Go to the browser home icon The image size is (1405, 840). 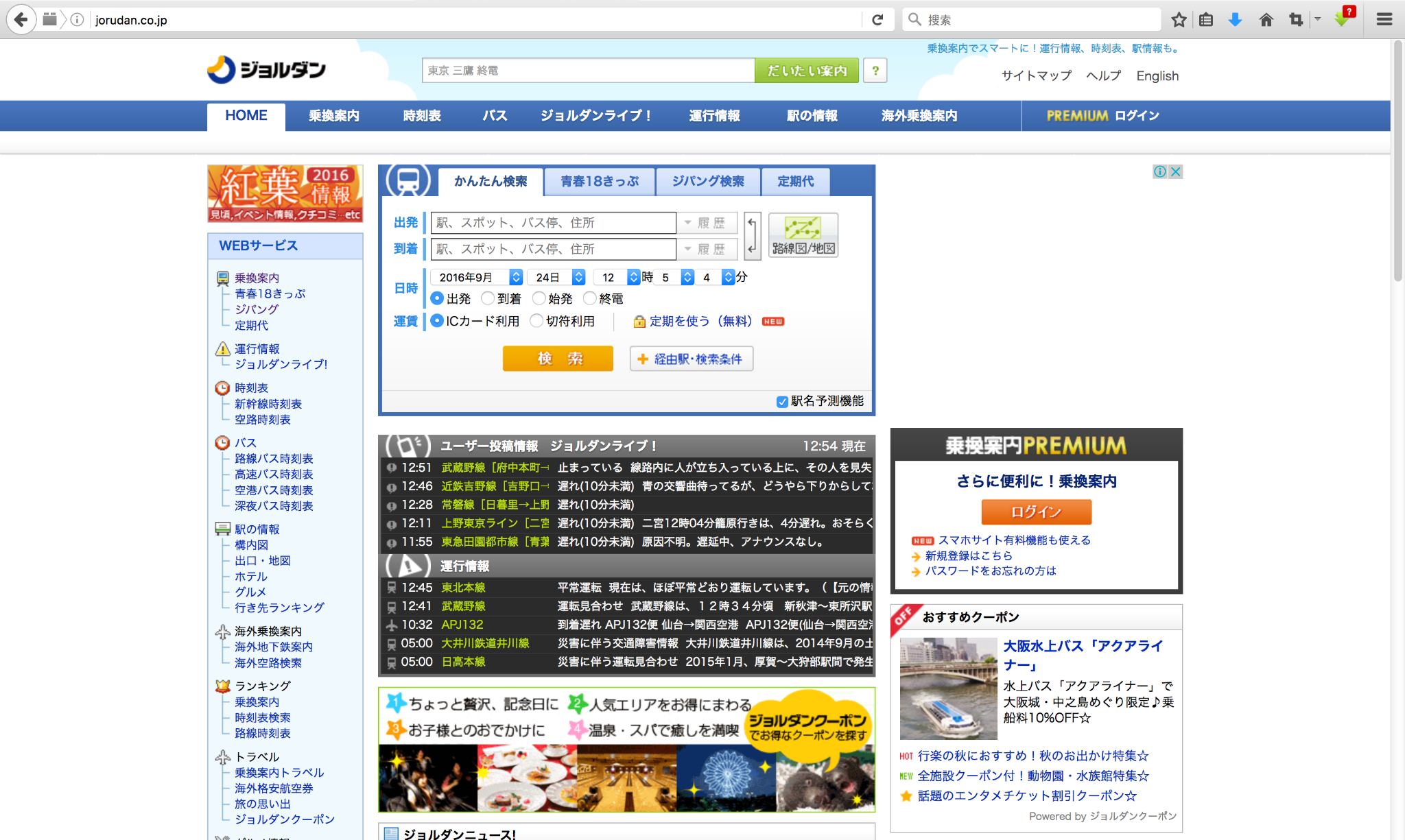(1266, 20)
